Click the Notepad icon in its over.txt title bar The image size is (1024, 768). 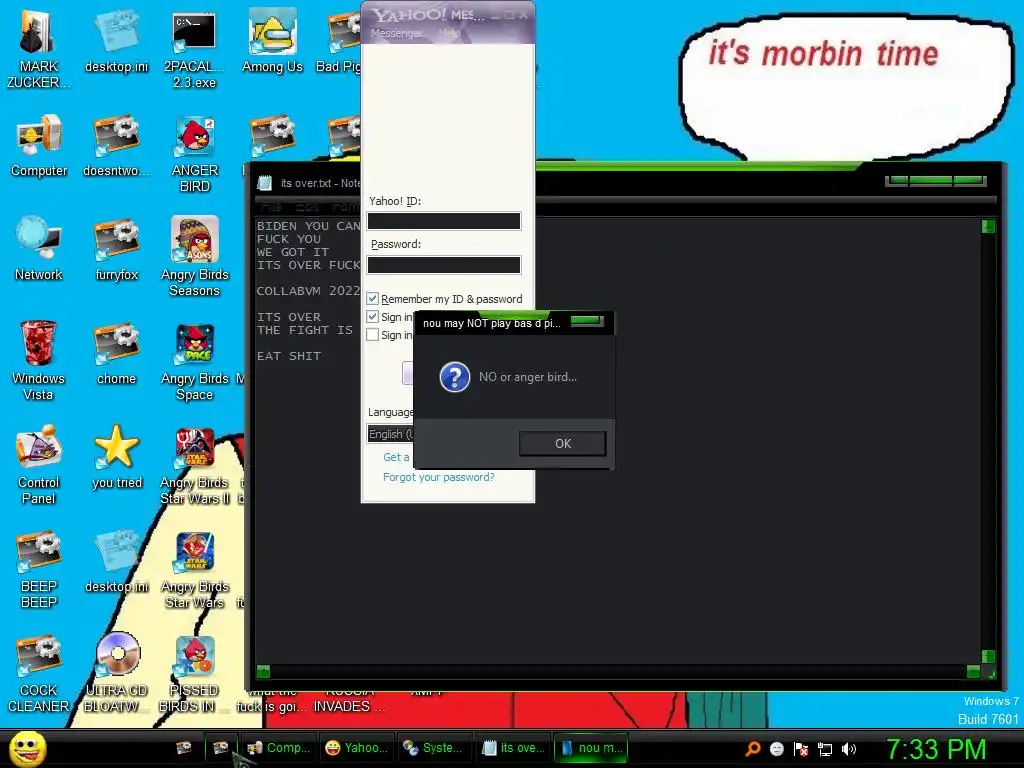click(264, 184)
